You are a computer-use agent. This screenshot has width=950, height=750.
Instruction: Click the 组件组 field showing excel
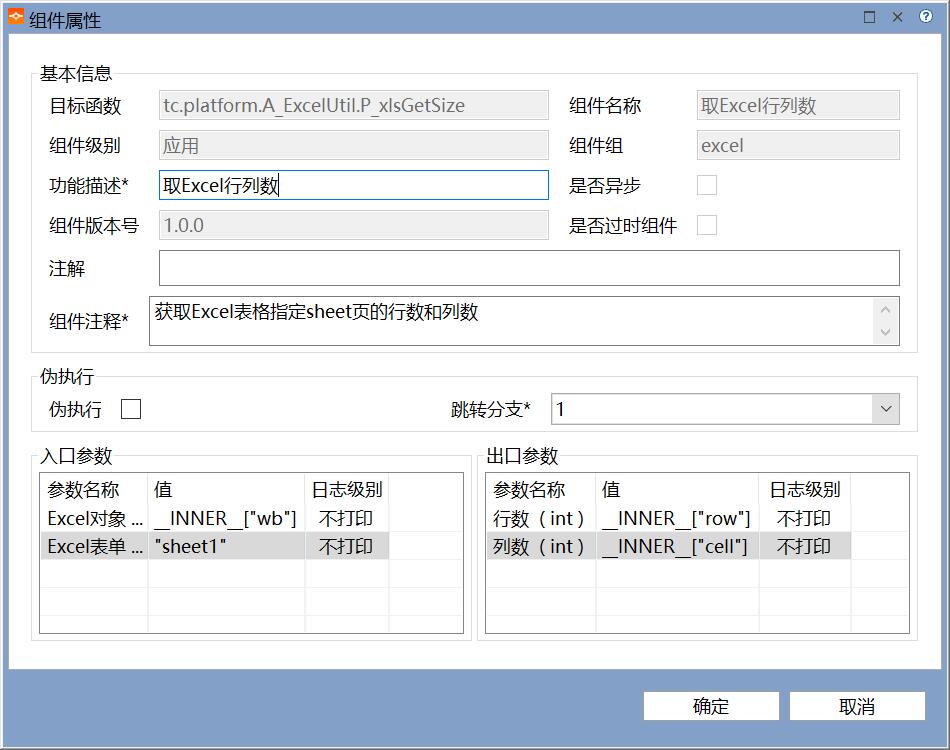coord(798,145)
